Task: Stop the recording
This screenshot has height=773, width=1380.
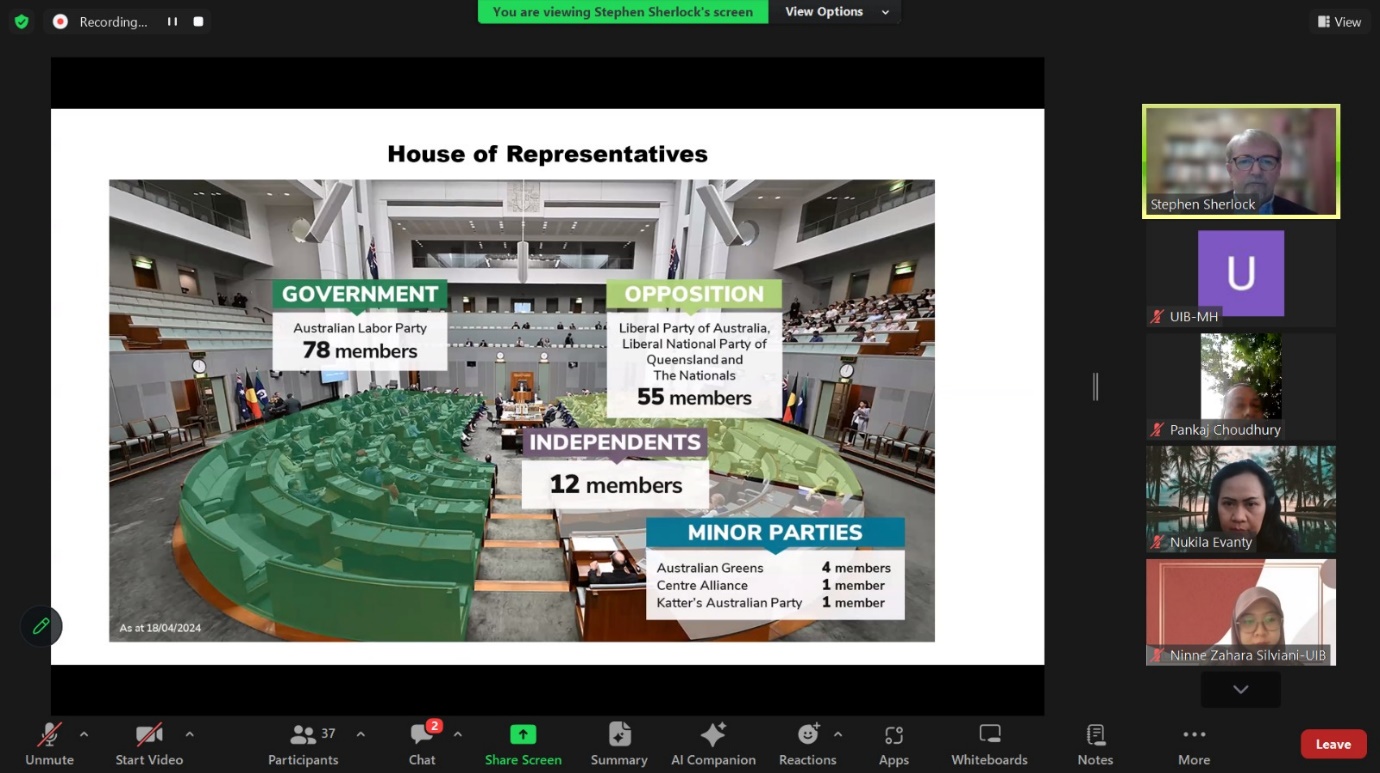Action: pos(198,21)
